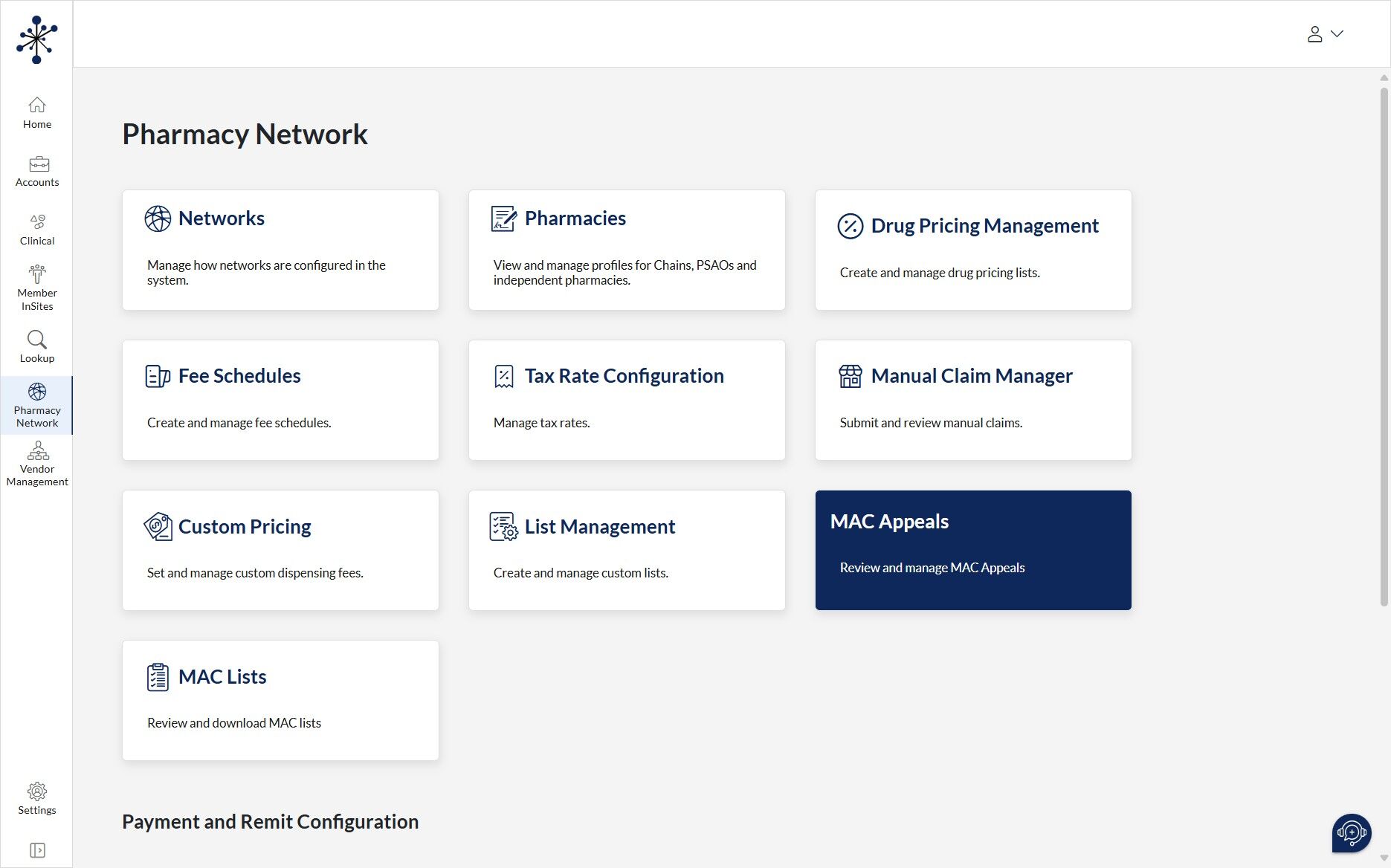Viewport: 1391px width, 868px height.
Task: Click the List Management checklist gear icon
Action: [503, 527]
